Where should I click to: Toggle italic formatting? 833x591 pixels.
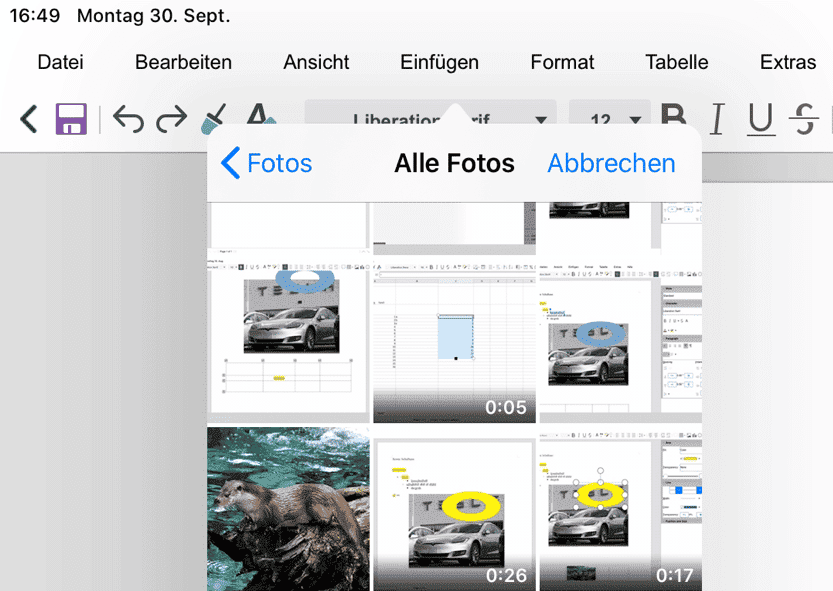pos(716,119)
